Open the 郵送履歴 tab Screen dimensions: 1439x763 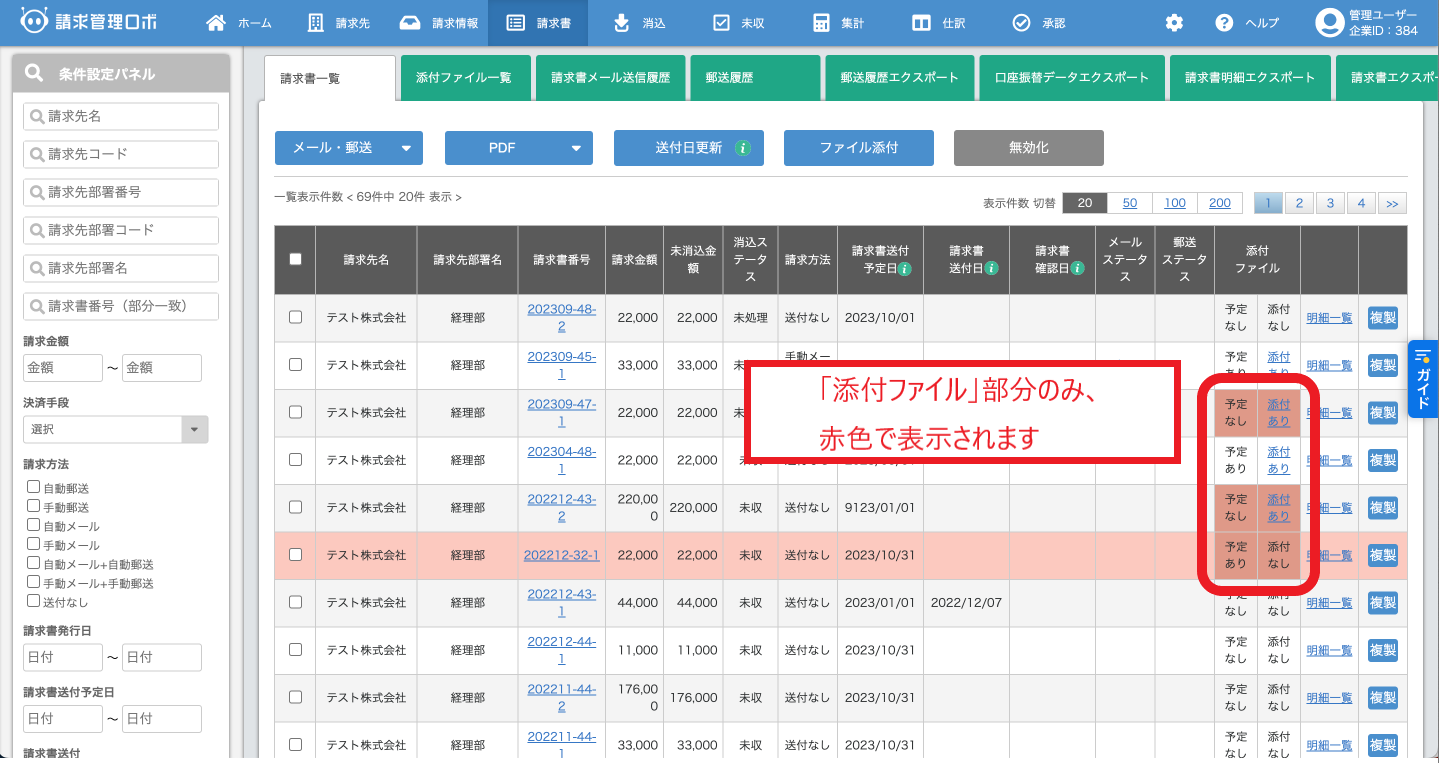754,77
